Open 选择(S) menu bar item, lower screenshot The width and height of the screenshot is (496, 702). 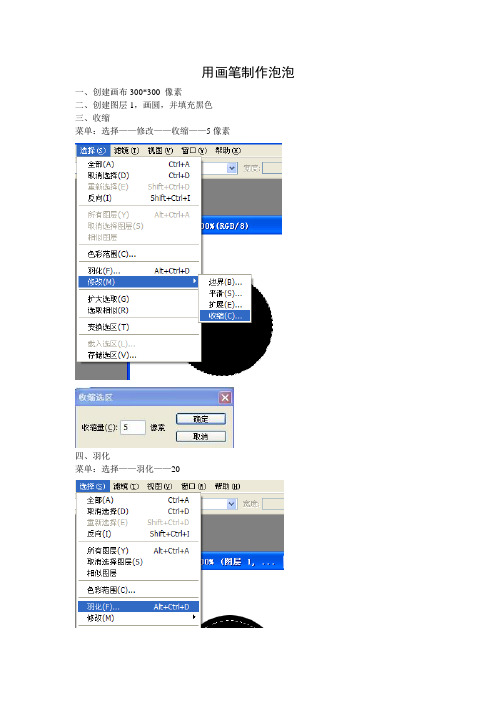(x=92, y=486)
